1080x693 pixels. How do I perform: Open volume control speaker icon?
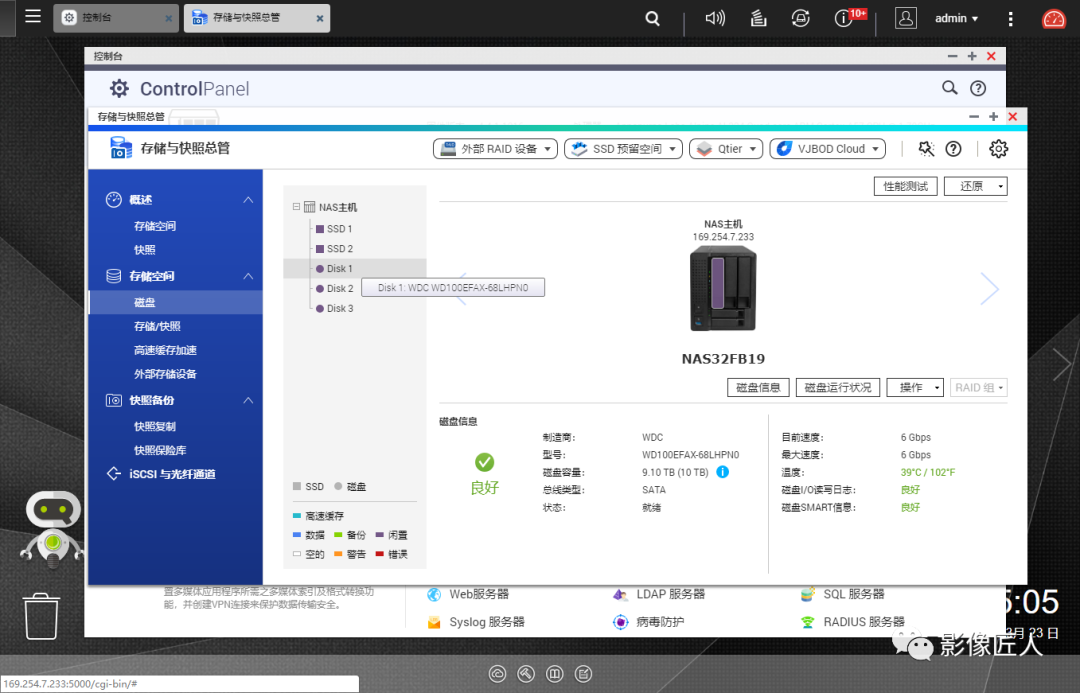715,18
